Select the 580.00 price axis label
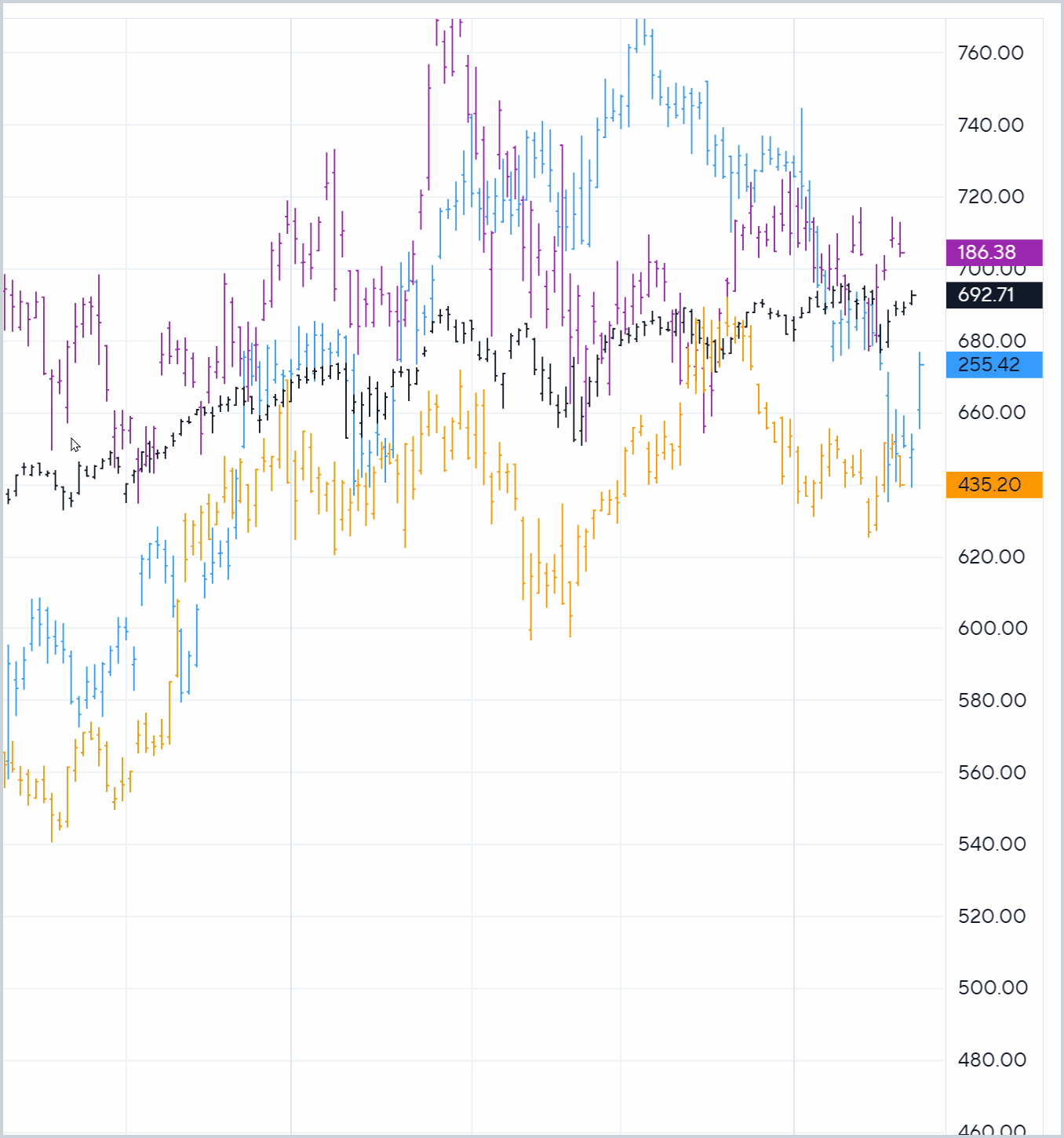This screenshot has height=1138, width=1064. 991,700
